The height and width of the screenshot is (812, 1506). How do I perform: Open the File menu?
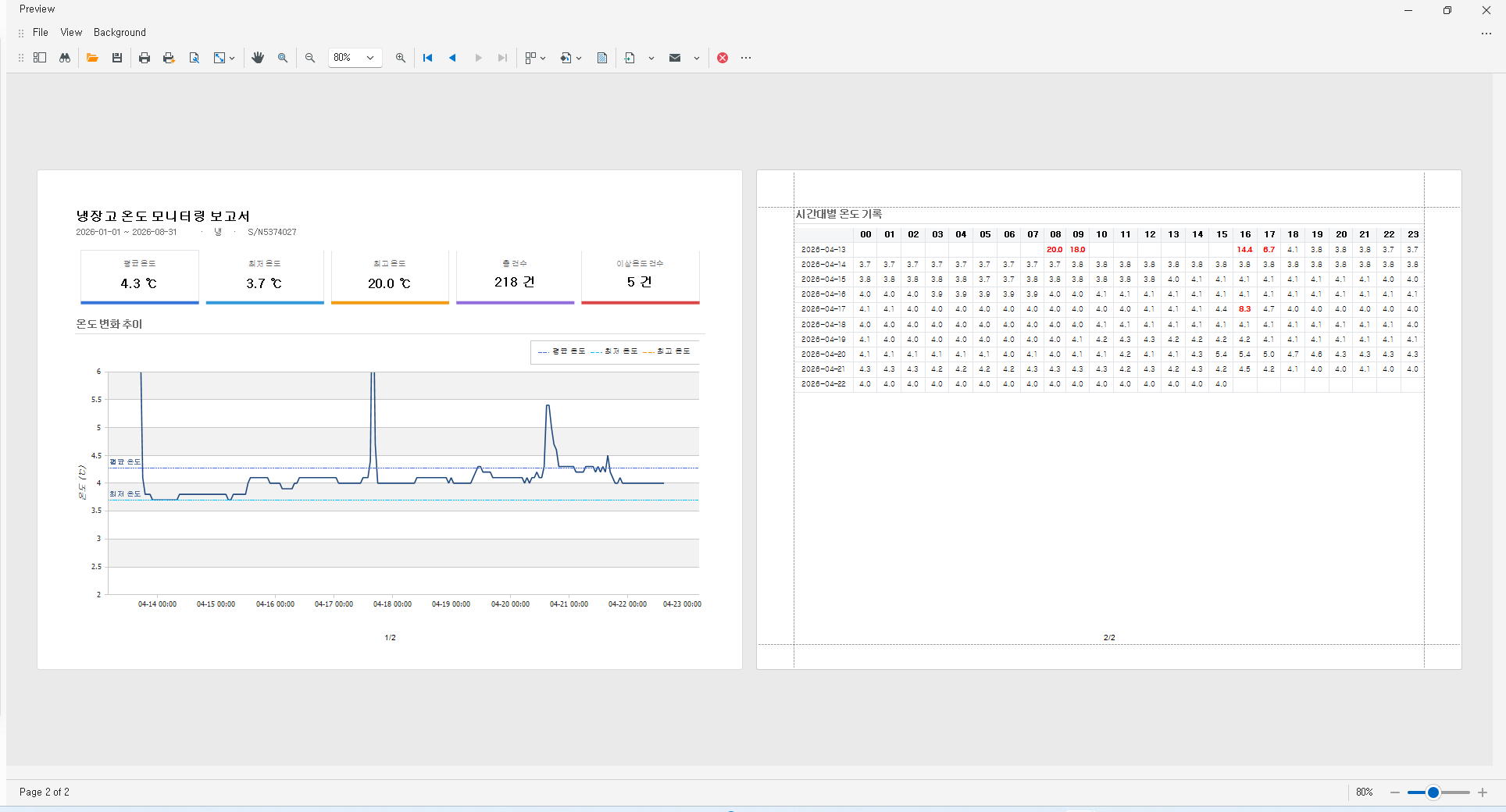tap(41, 32)
